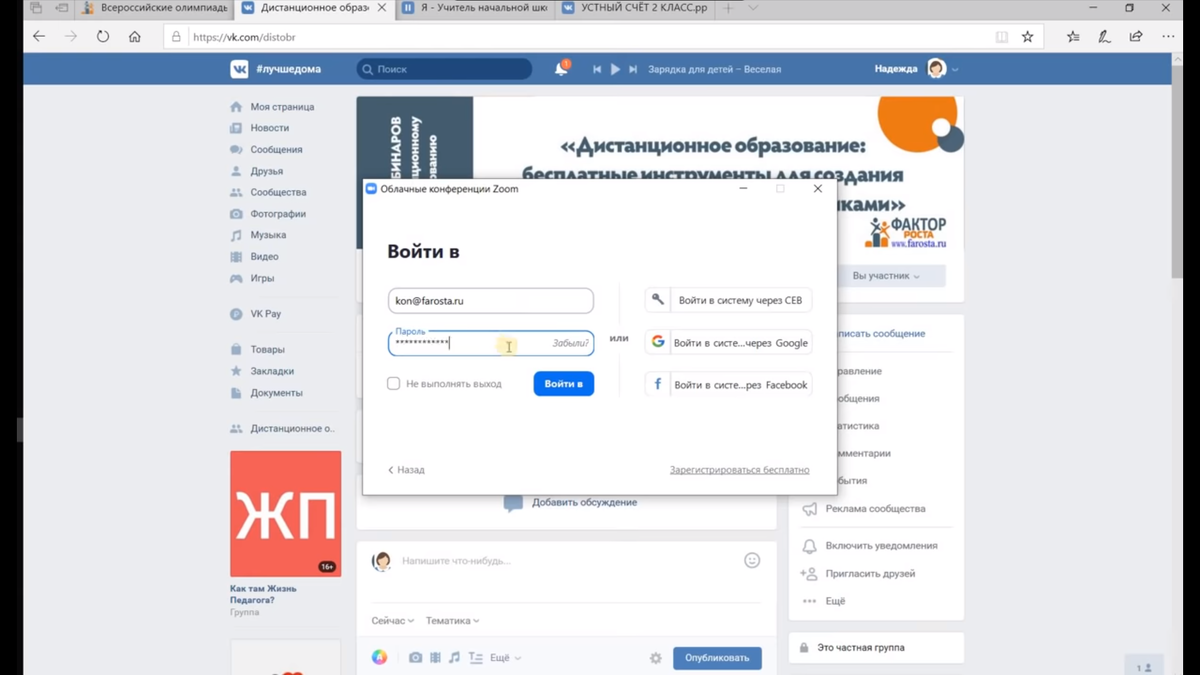
Task: Go to browser Home page
Action: click(135, 37)
